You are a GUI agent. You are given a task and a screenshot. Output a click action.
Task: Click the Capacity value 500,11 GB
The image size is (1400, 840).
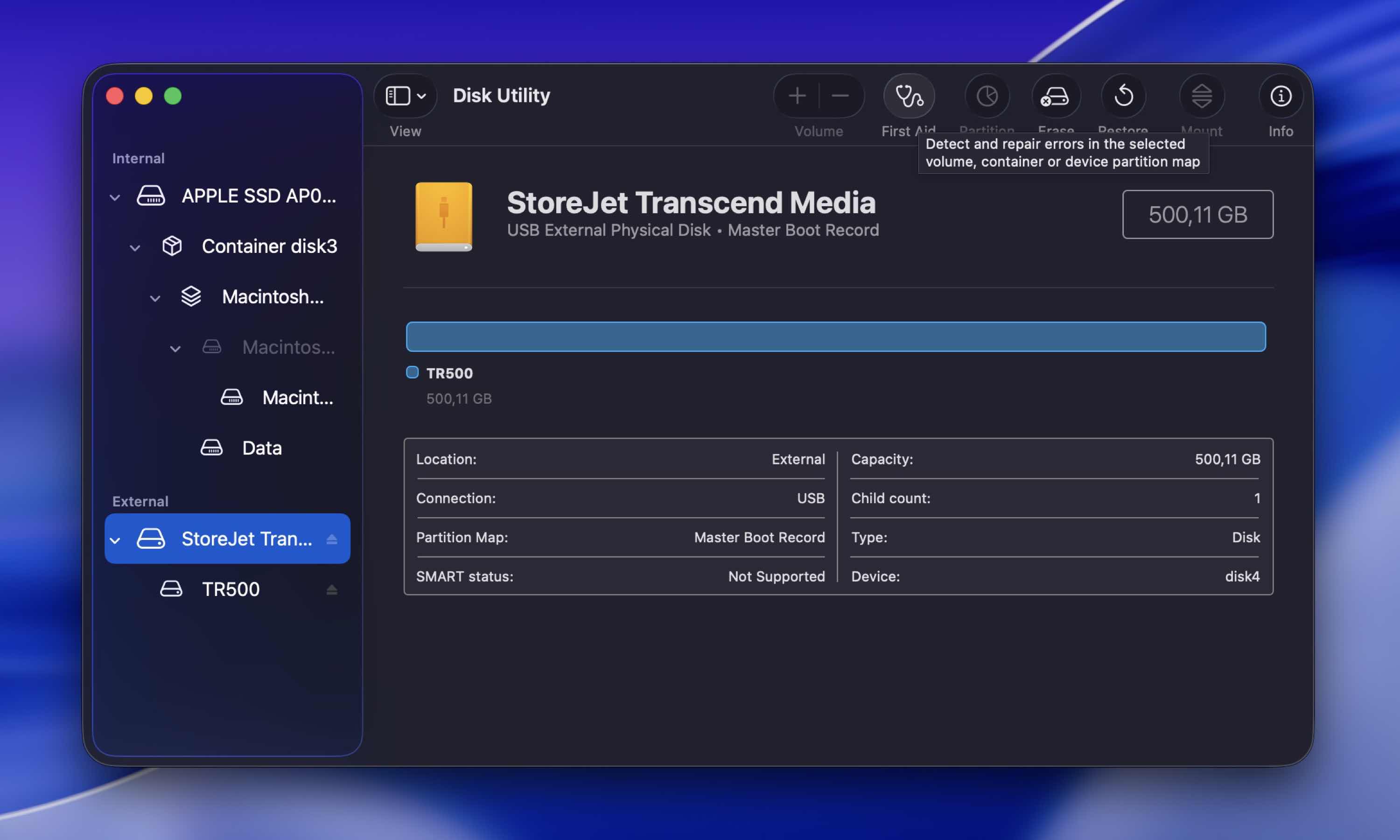point(1227,459)
